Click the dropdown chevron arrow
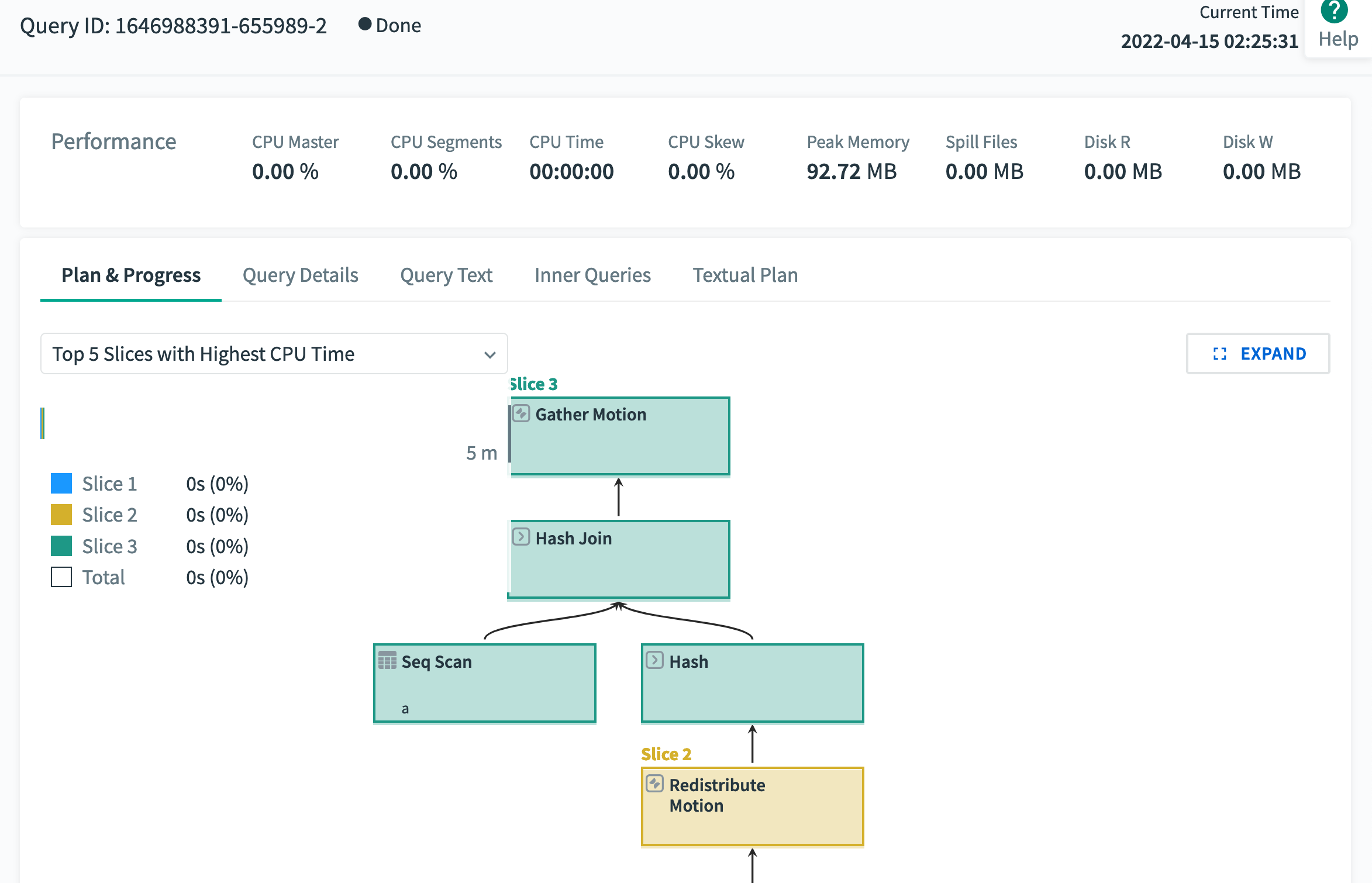The height and width of the screenshot is (883, 1372). pyautogui.click(x=490, y=355)
